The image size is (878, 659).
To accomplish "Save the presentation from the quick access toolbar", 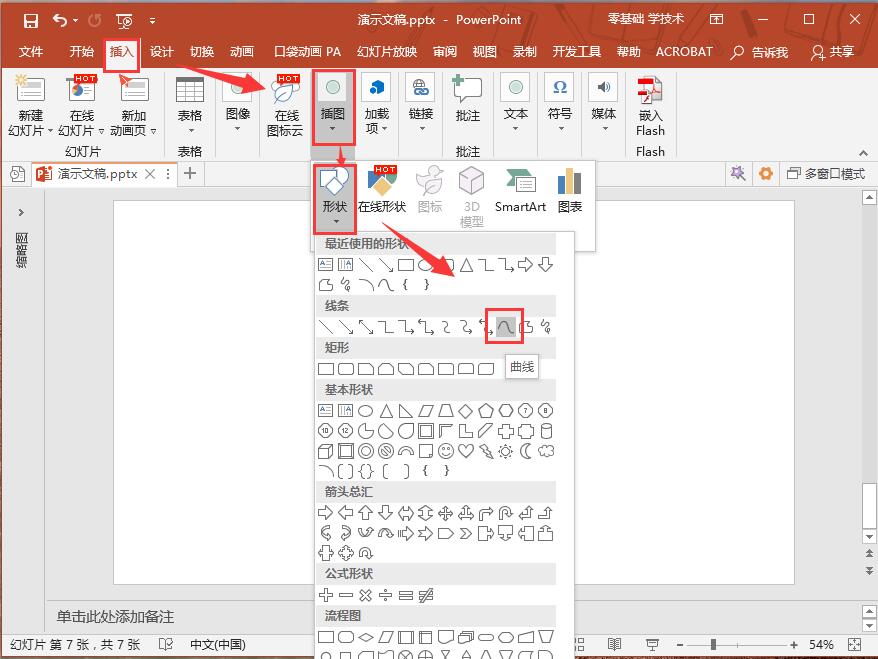I will click(31, 21).
